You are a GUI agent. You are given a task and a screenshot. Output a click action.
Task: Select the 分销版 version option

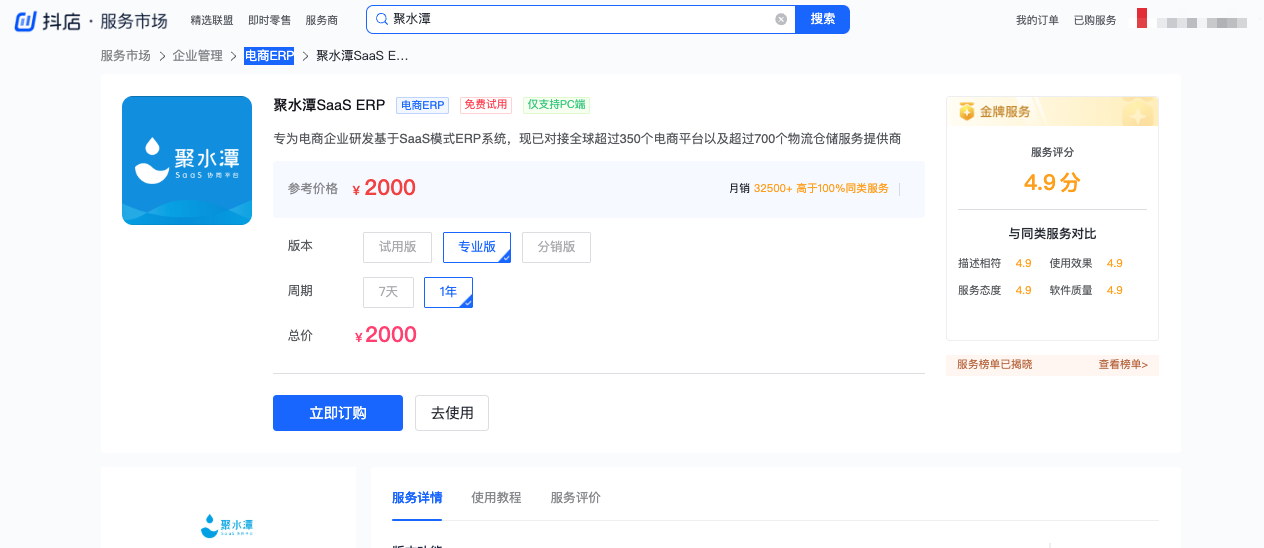click(556, 247)
